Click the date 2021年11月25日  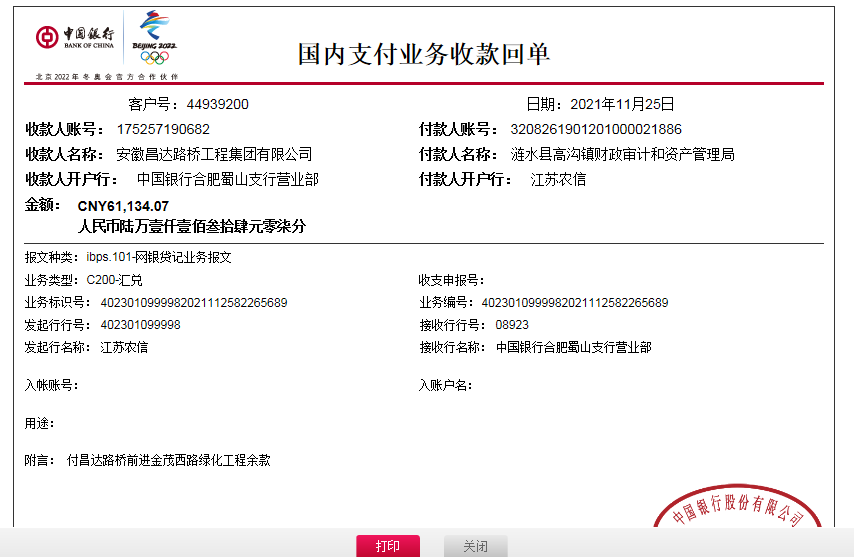pyautogui.click(x=622, y=104)
